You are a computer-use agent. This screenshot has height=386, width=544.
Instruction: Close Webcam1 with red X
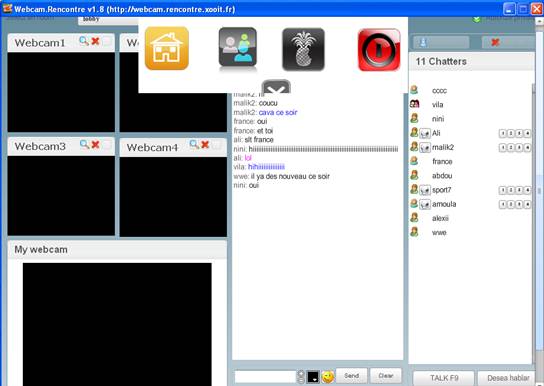(95, 41)
